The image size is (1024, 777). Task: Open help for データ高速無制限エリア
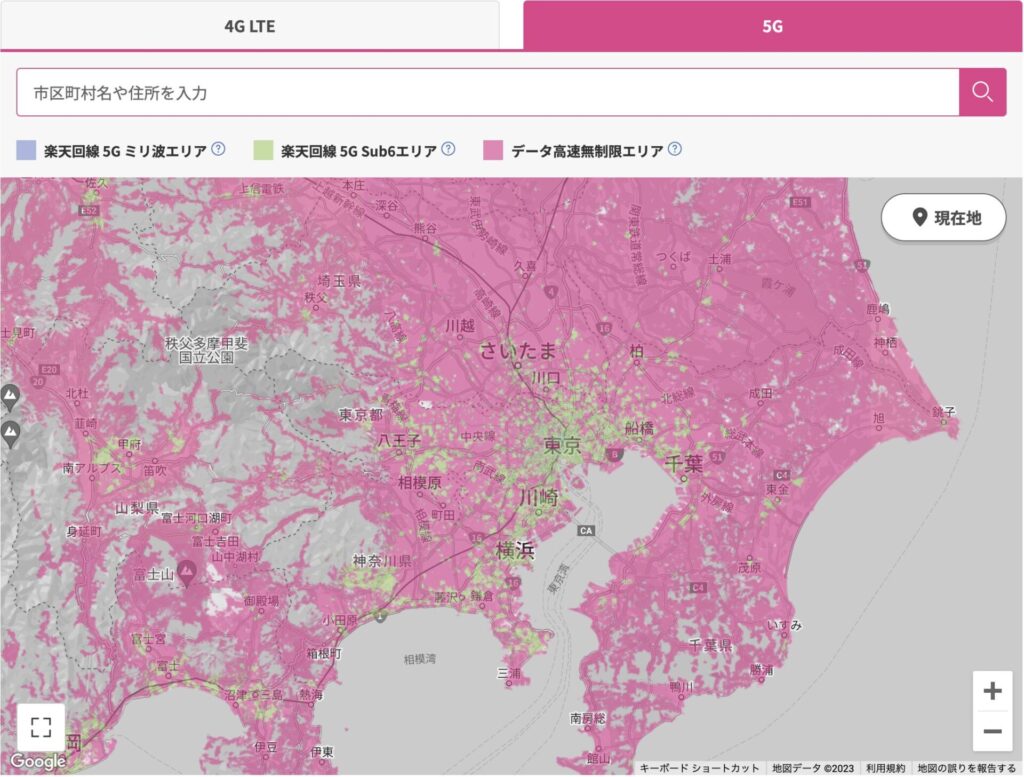pyautogui.click(x=675, y=149)
